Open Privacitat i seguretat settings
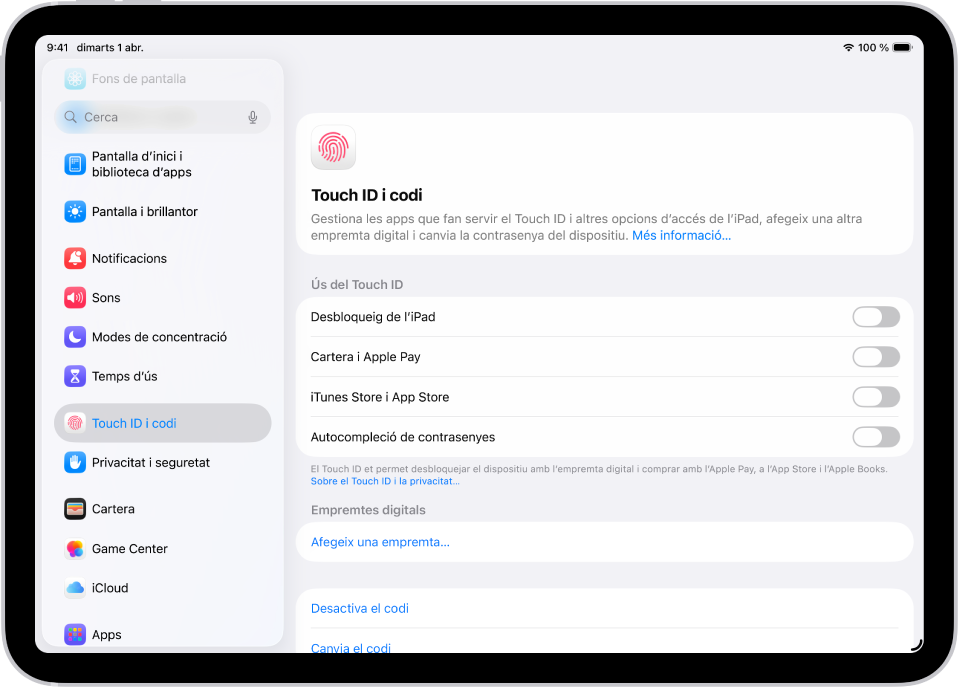The image size is (960, 692). coord(150,462)
